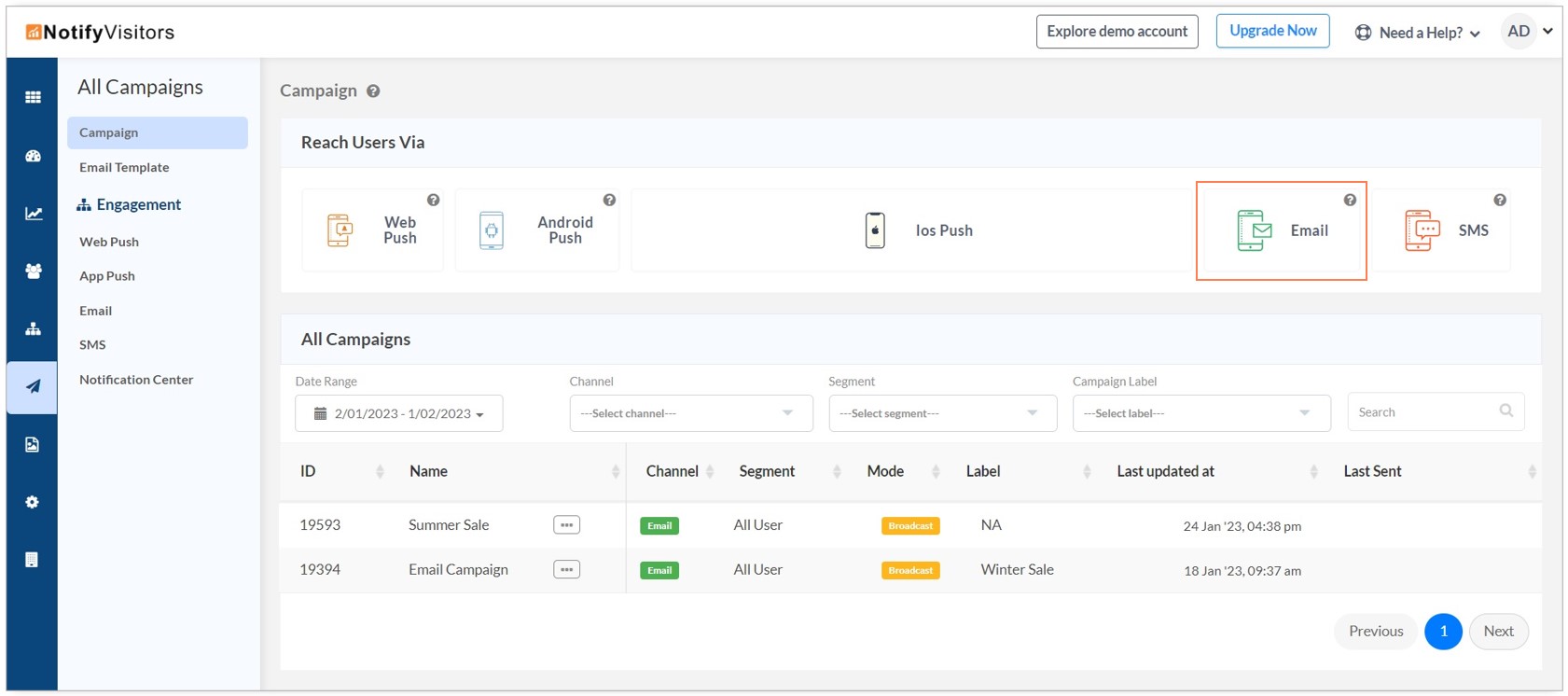Choose the SMS channel card

(x=1441, y=230)
